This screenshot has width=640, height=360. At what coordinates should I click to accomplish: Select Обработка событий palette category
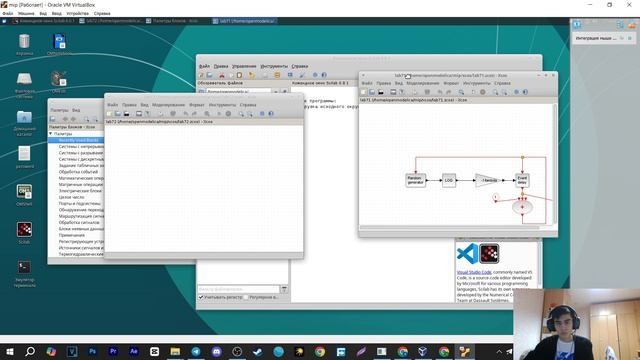[x=78, y=172]
